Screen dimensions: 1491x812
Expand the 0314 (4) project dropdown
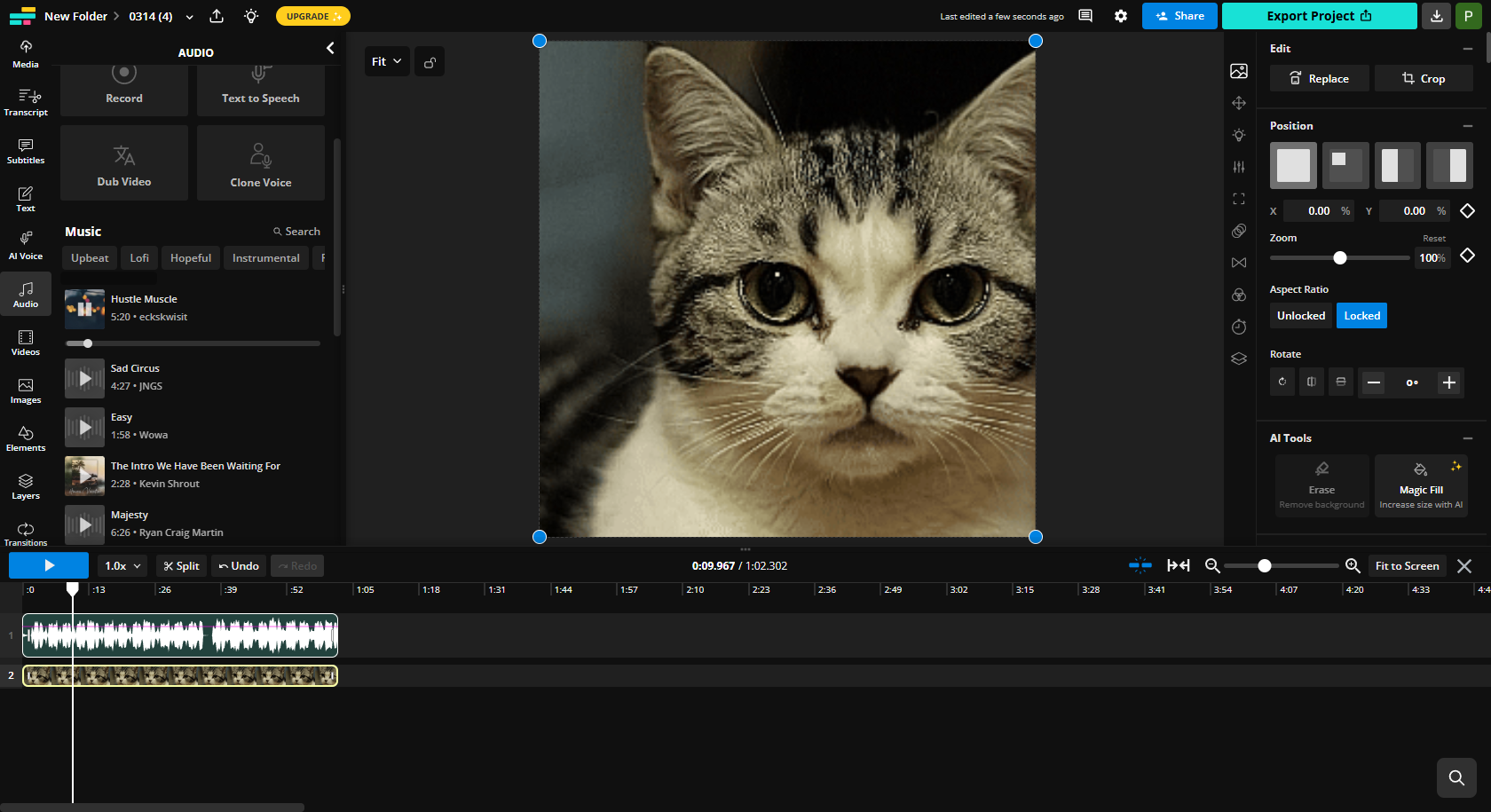pyautogui.click(x=190, y=16)
